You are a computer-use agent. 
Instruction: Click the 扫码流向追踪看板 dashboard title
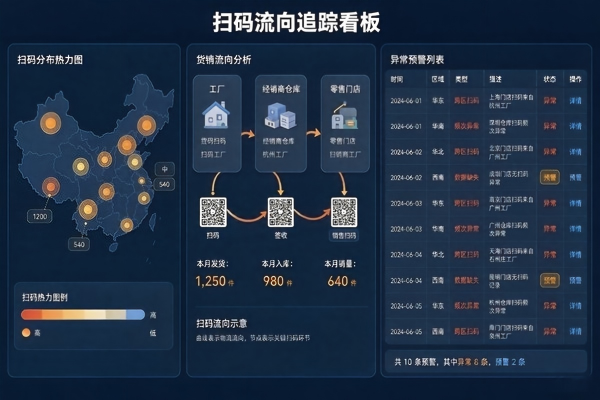(296, 22)
